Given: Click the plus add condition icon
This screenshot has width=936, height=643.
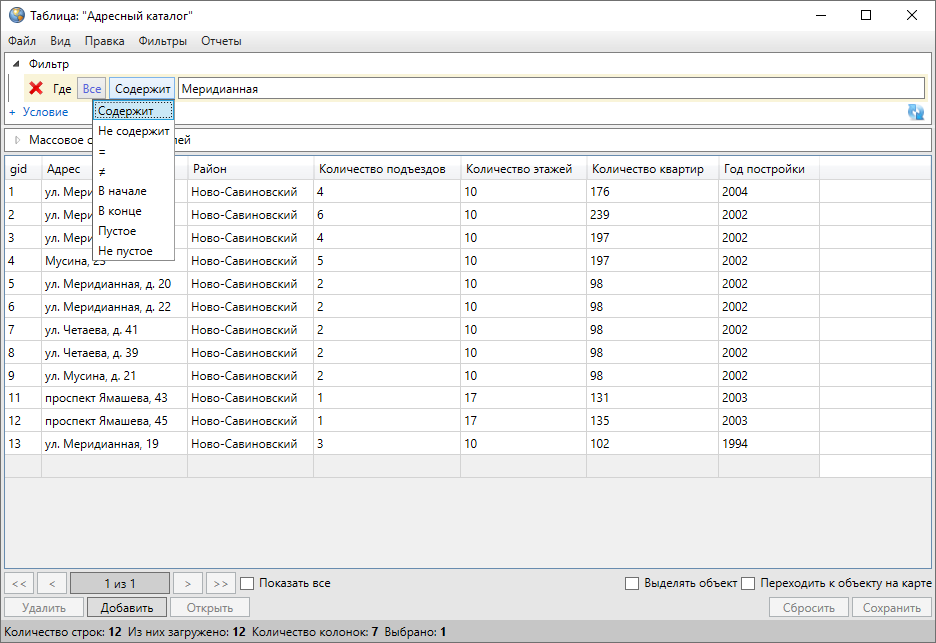Looking at the screenshot, I should [x=13, y=112].
